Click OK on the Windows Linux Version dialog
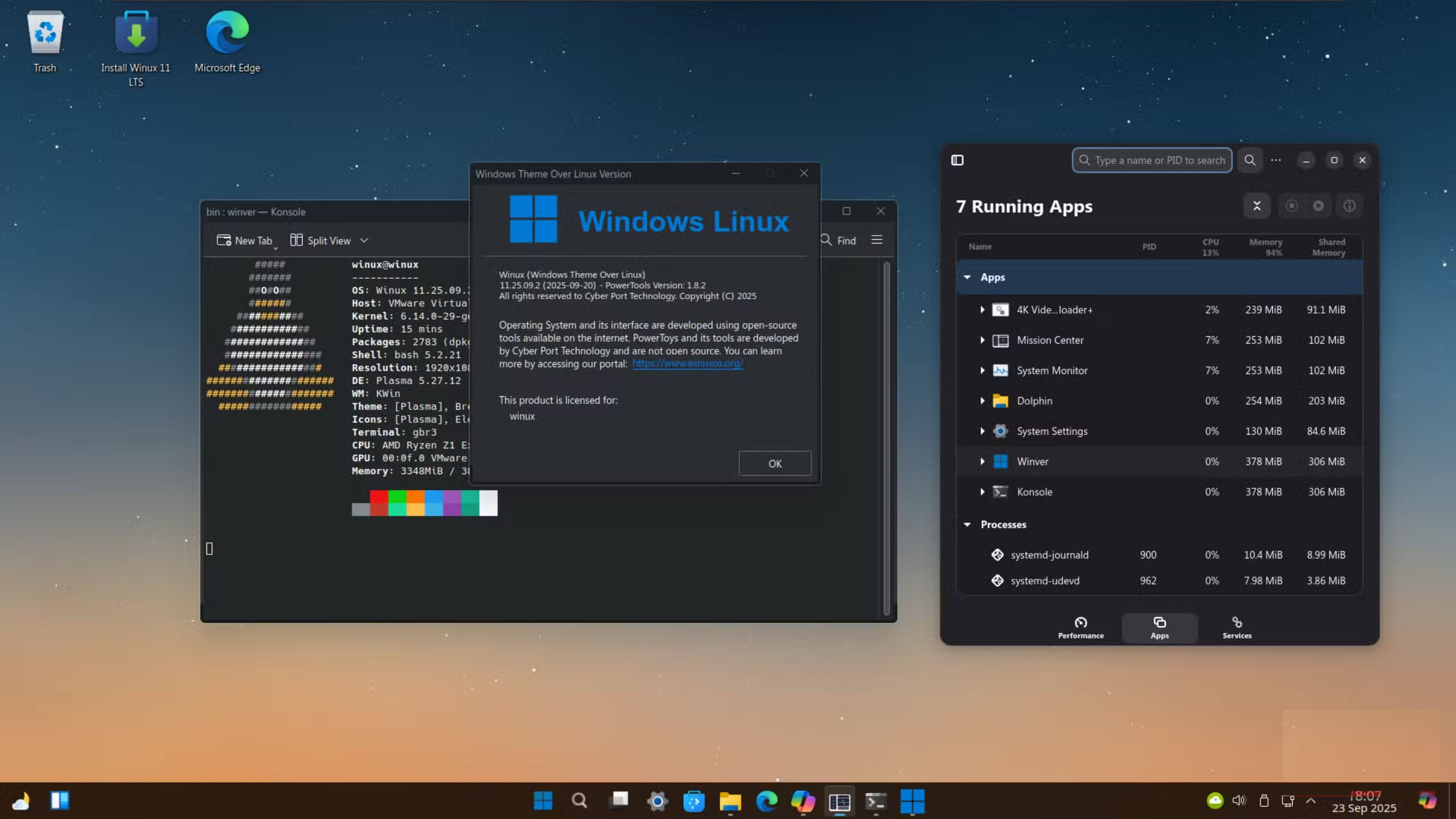1456x819 pixels. tap(774, 463)
